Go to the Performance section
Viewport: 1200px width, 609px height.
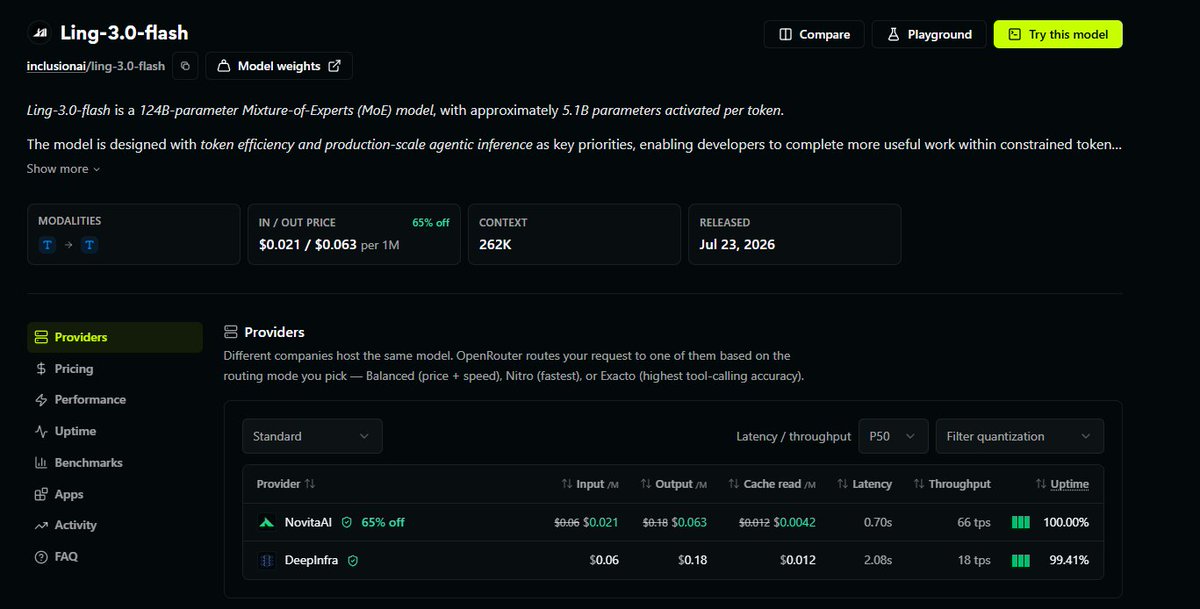click(80, 399)
